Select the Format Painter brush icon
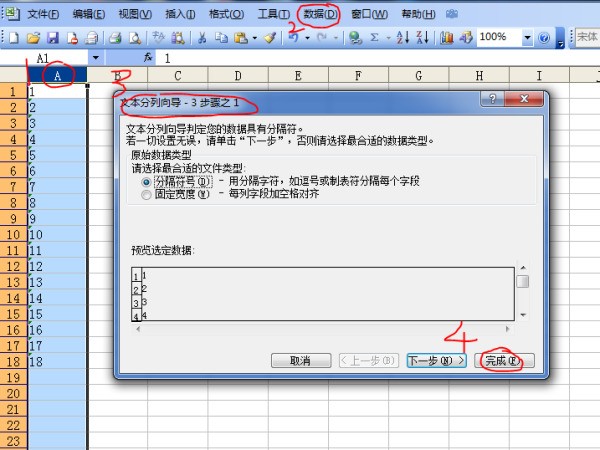 coord(270,38)
